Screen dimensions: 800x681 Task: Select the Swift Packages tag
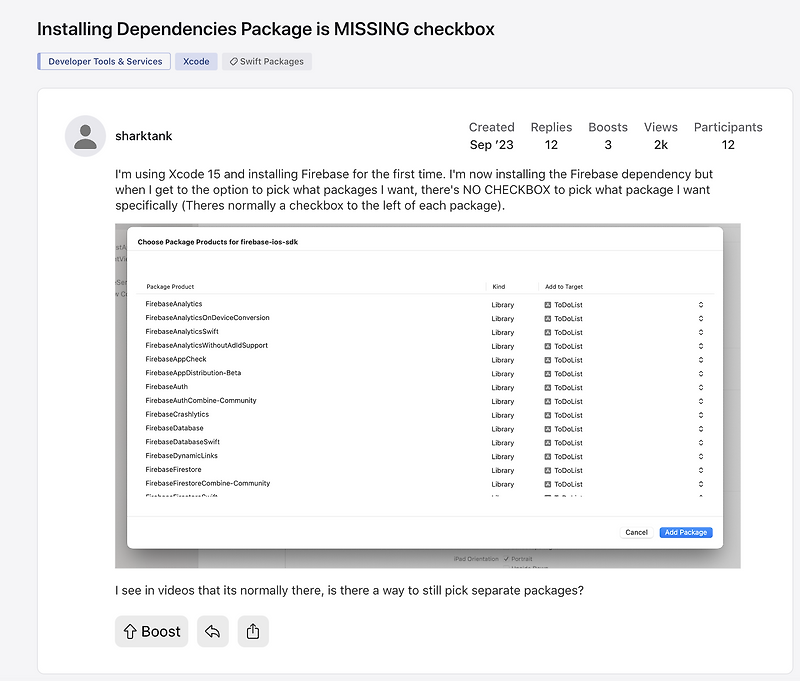[267, 61]
